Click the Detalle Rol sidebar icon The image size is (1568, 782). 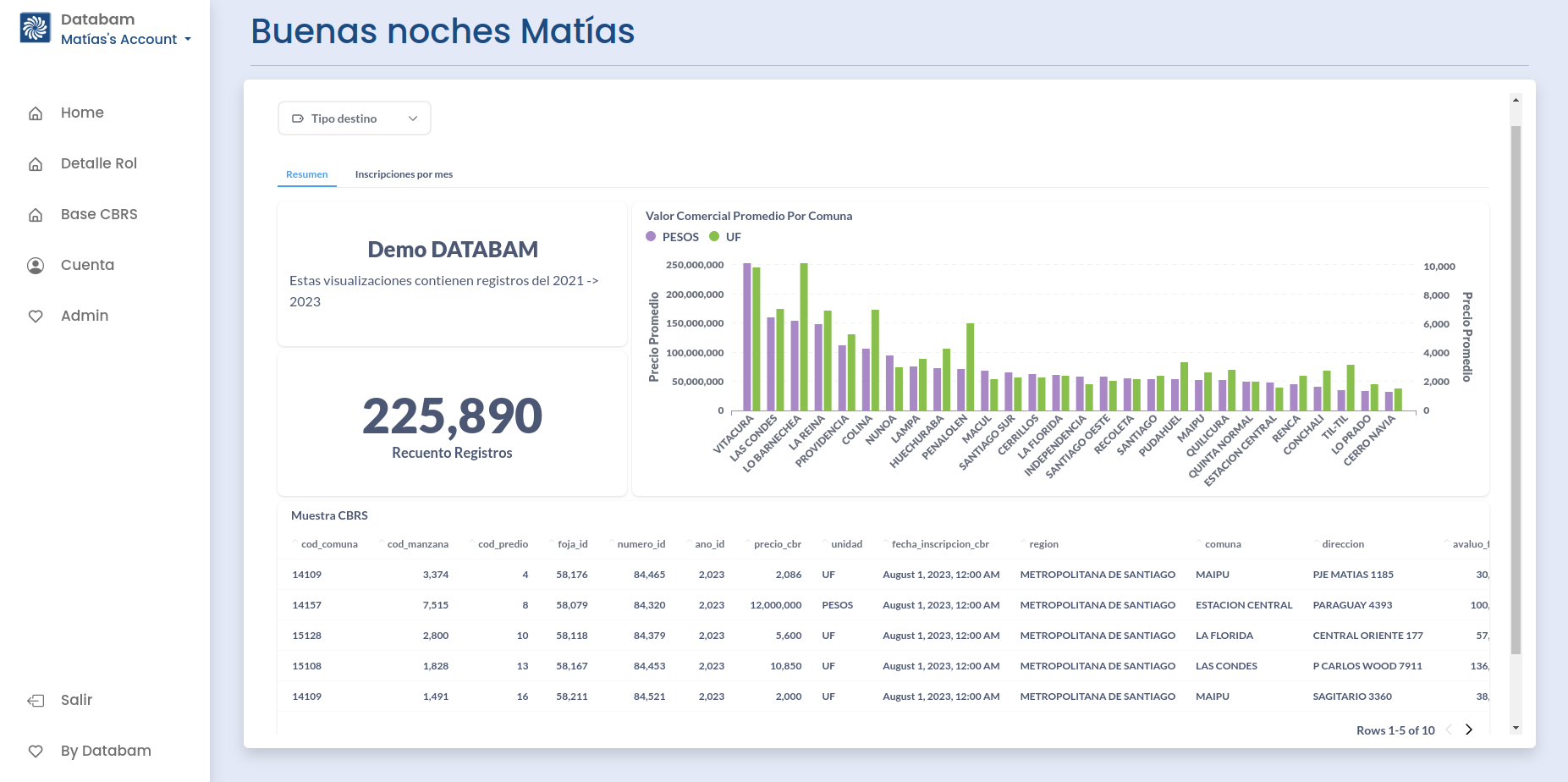[x=36, y=164]
